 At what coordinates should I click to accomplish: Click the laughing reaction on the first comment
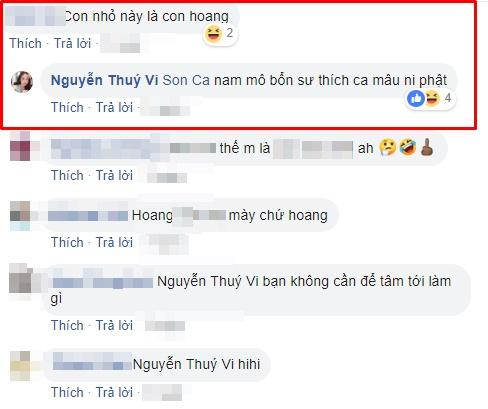click(x=213, y=34)
